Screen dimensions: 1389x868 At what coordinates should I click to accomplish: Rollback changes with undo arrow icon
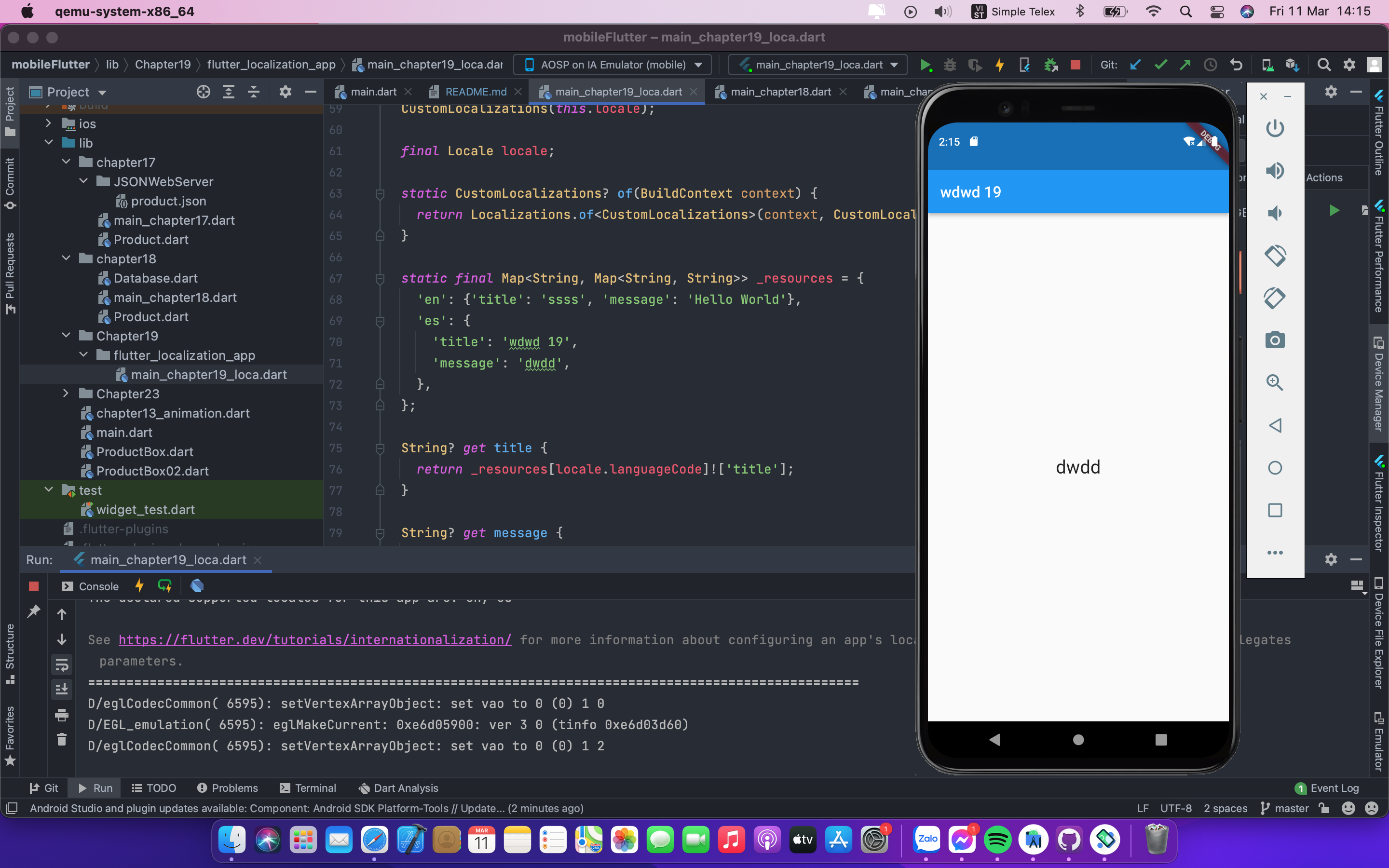(x=1236, y=65)
